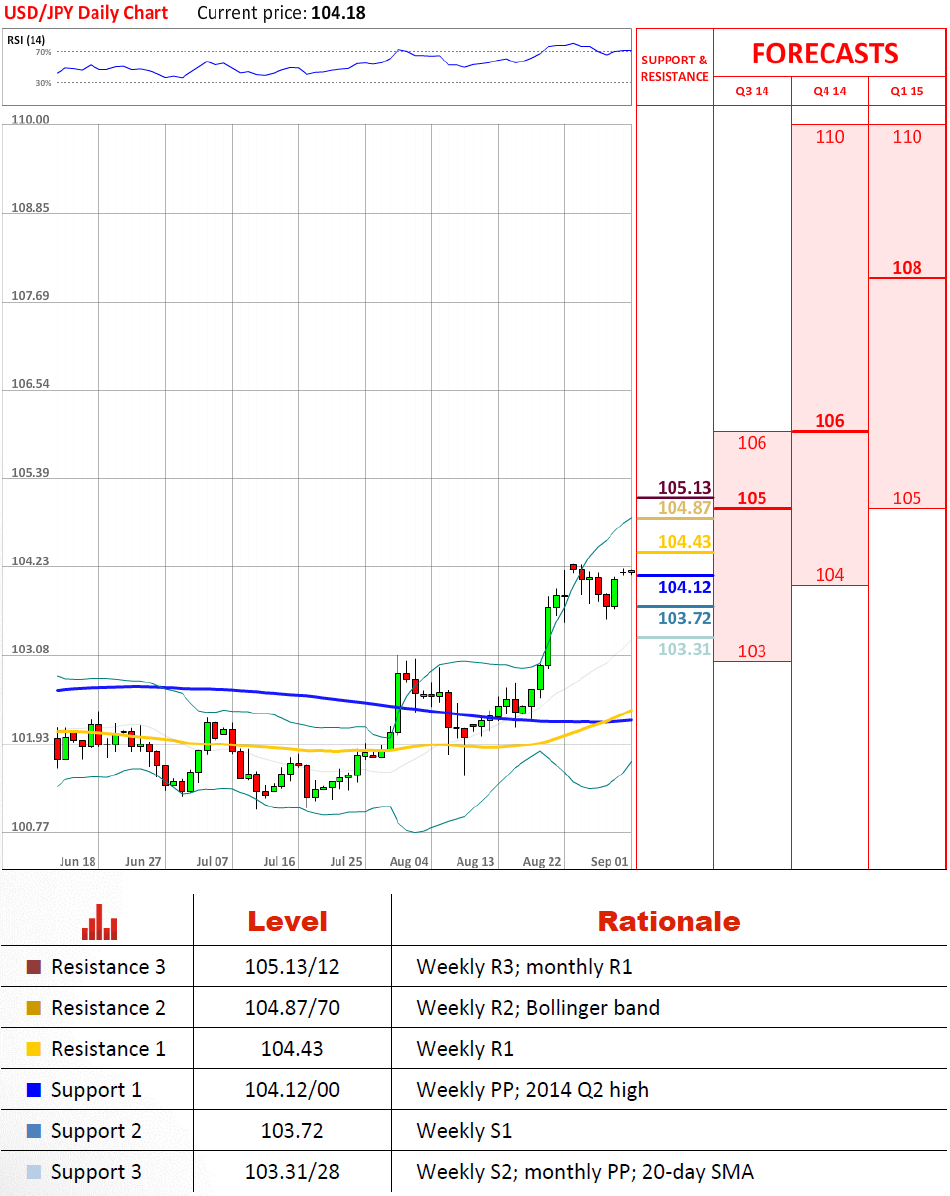
Task: Click the Resistance 1 yellow swatch
Action: pyautogui.click(x=34, y=1049)
